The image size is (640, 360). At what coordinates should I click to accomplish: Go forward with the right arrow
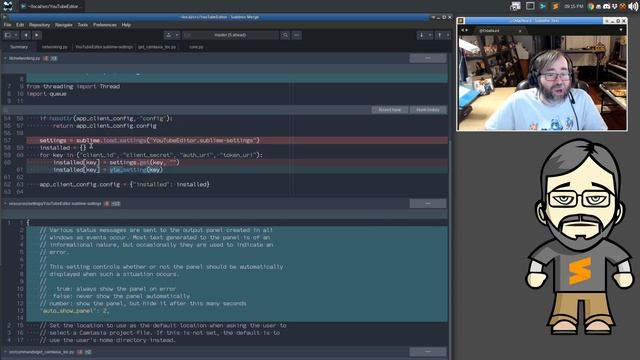[x=36, y=36]
